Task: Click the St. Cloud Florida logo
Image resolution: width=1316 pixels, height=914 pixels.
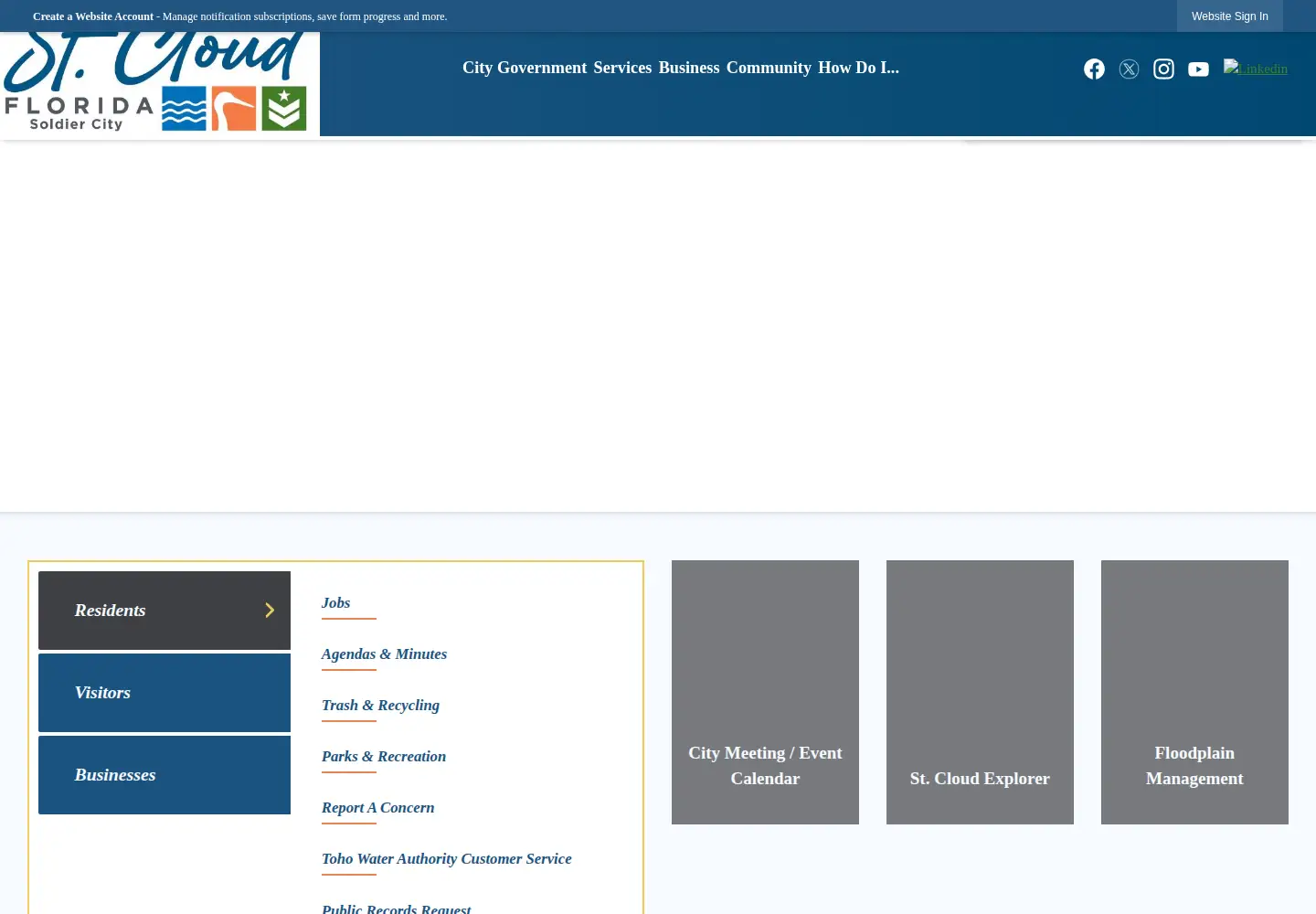Action: click(x=160, y=84)
